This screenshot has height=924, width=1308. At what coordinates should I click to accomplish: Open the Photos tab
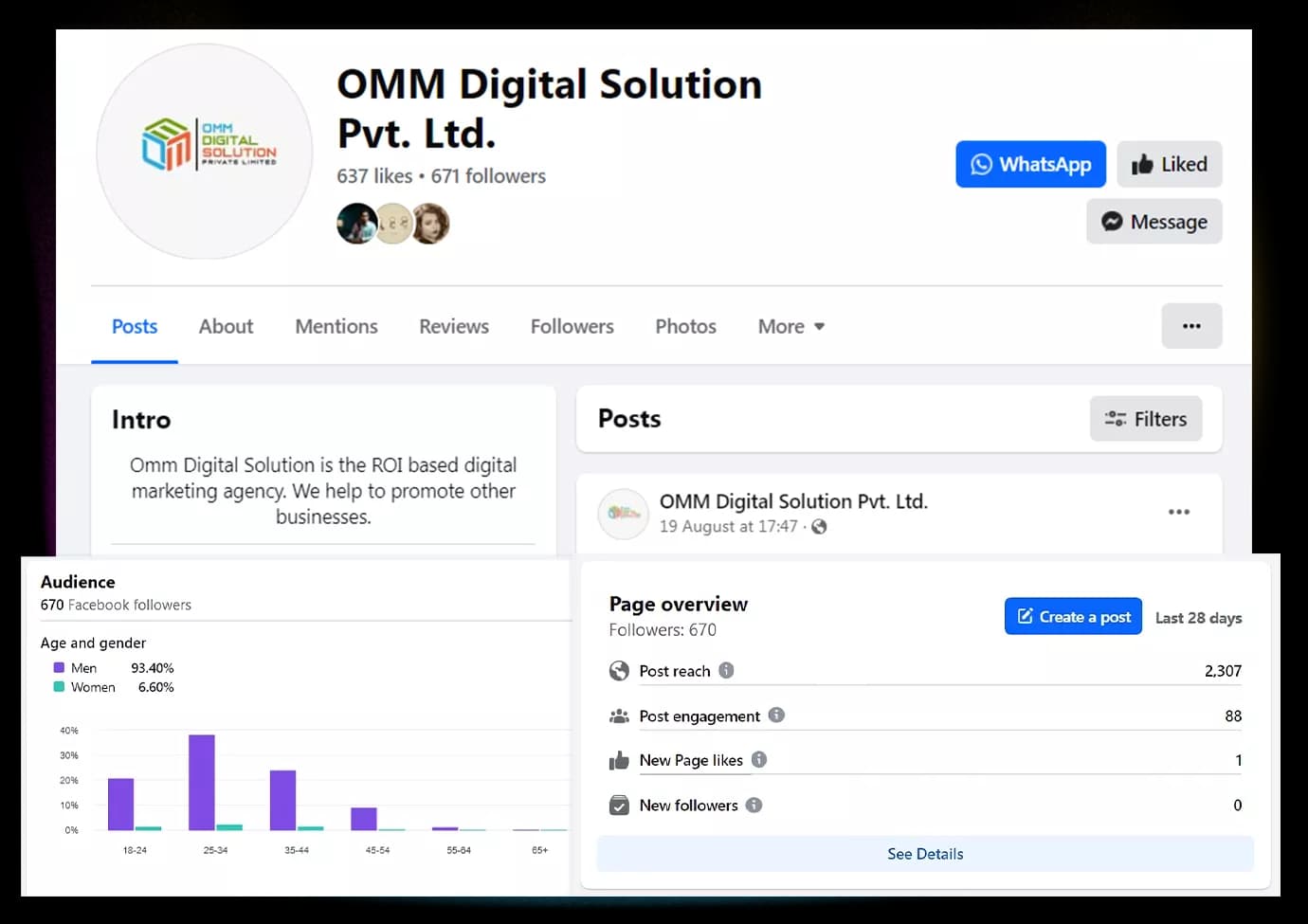685,327
